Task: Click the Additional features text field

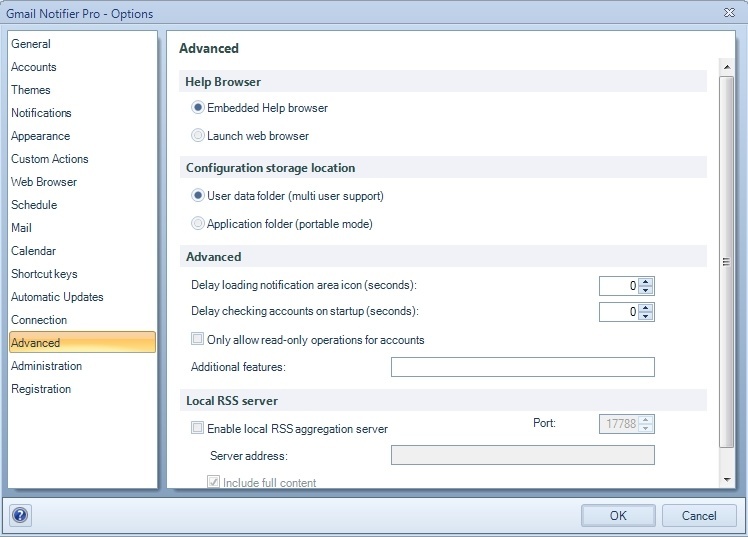Action: point(523,367)
